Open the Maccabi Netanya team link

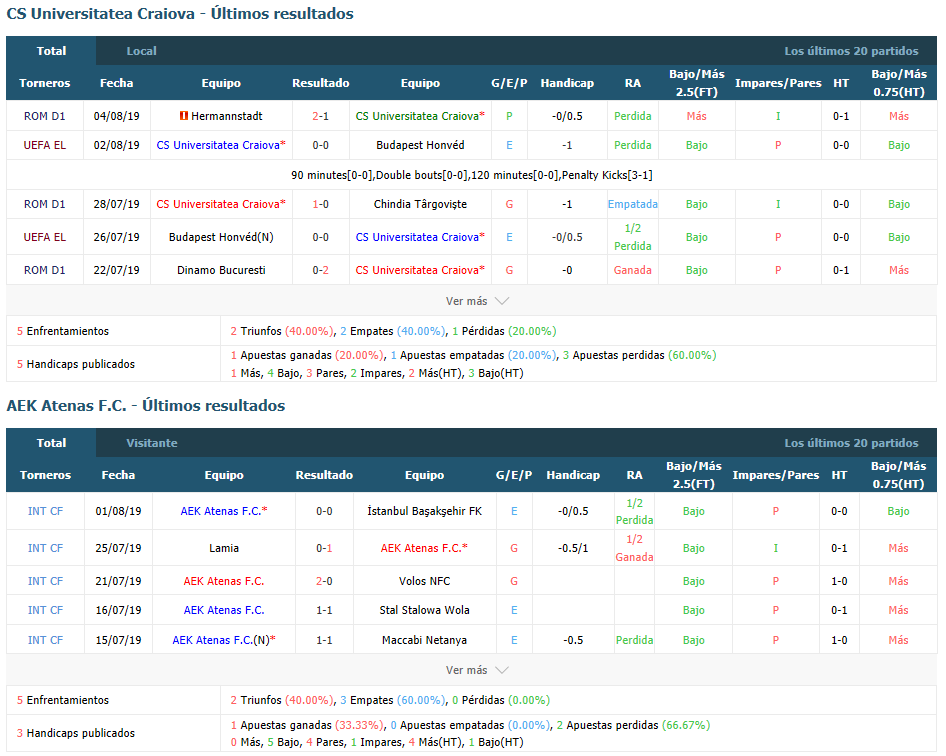point(424,640)
